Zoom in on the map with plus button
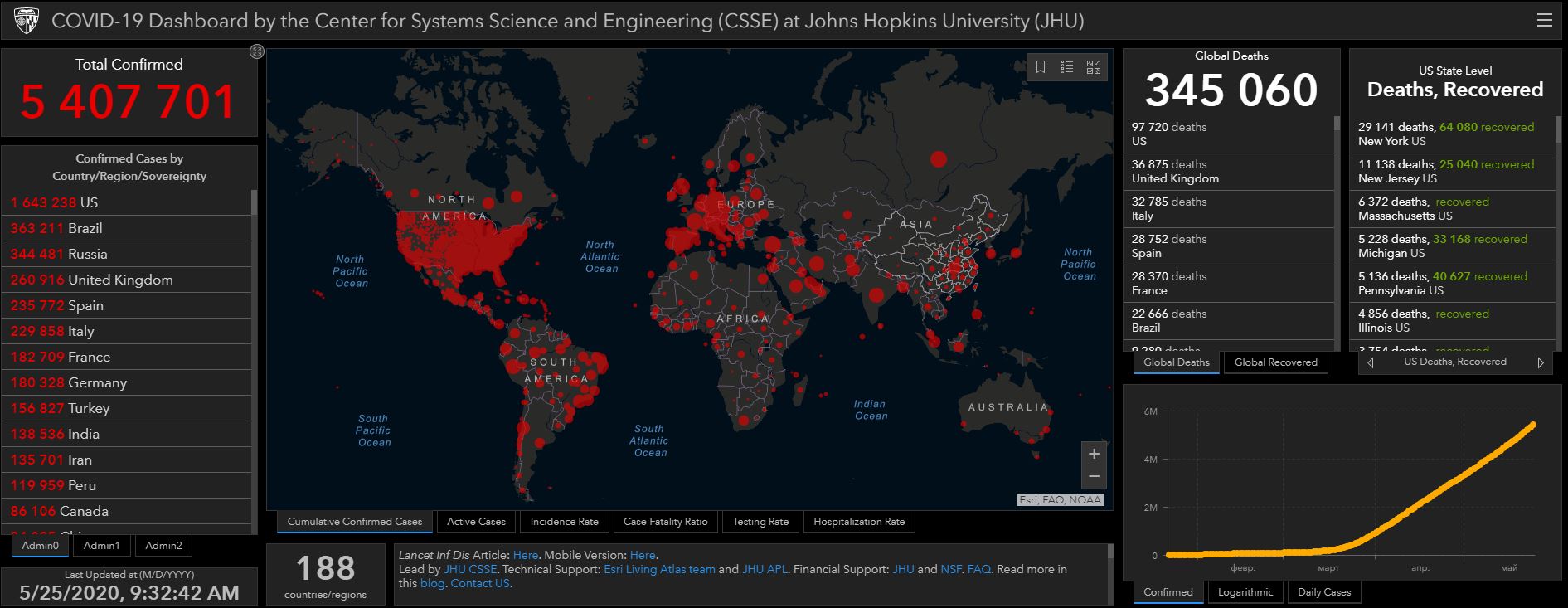Screen dimensions: 1568x608 [x=1094, y=454]
